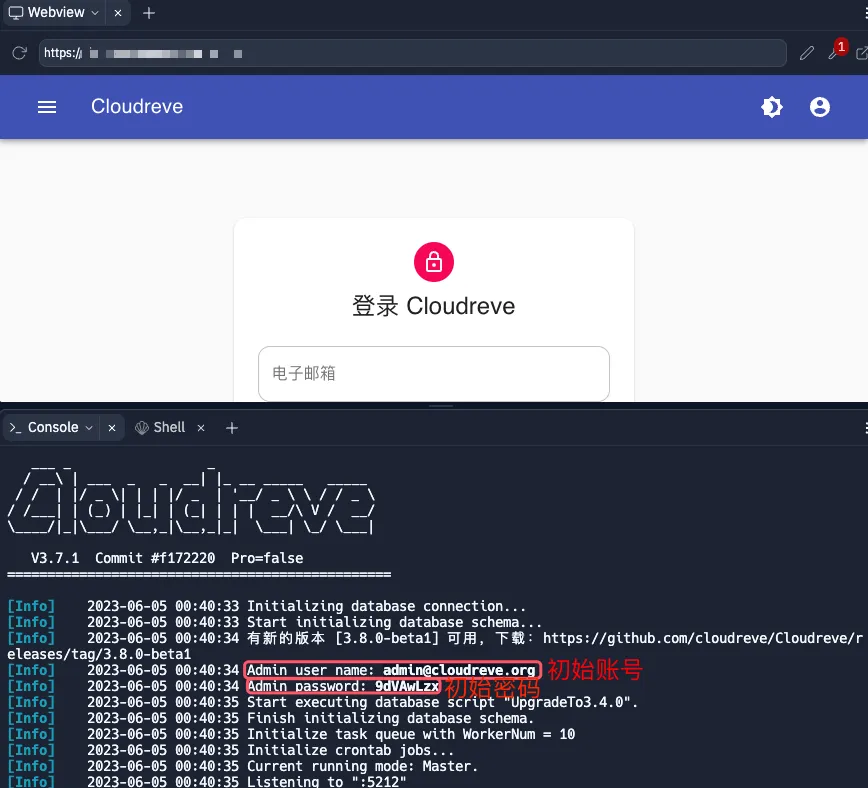The height and width of the screenshot is (788, 868).
Task: Toggle dark mode with the brightness icon
Action: (x=772, y=107)
